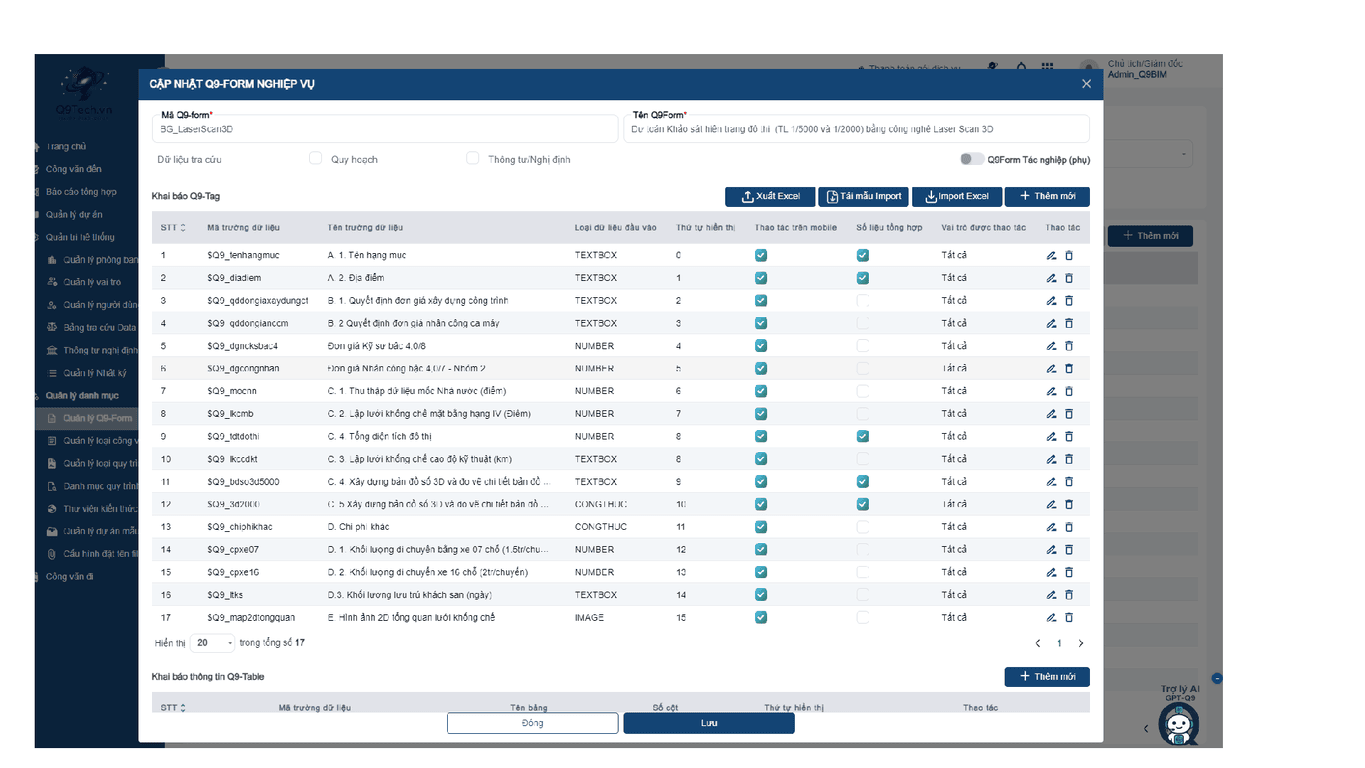Go to next page using pagination arrow
Screen dimensions: 1365x768
(x=1080, y=644)
